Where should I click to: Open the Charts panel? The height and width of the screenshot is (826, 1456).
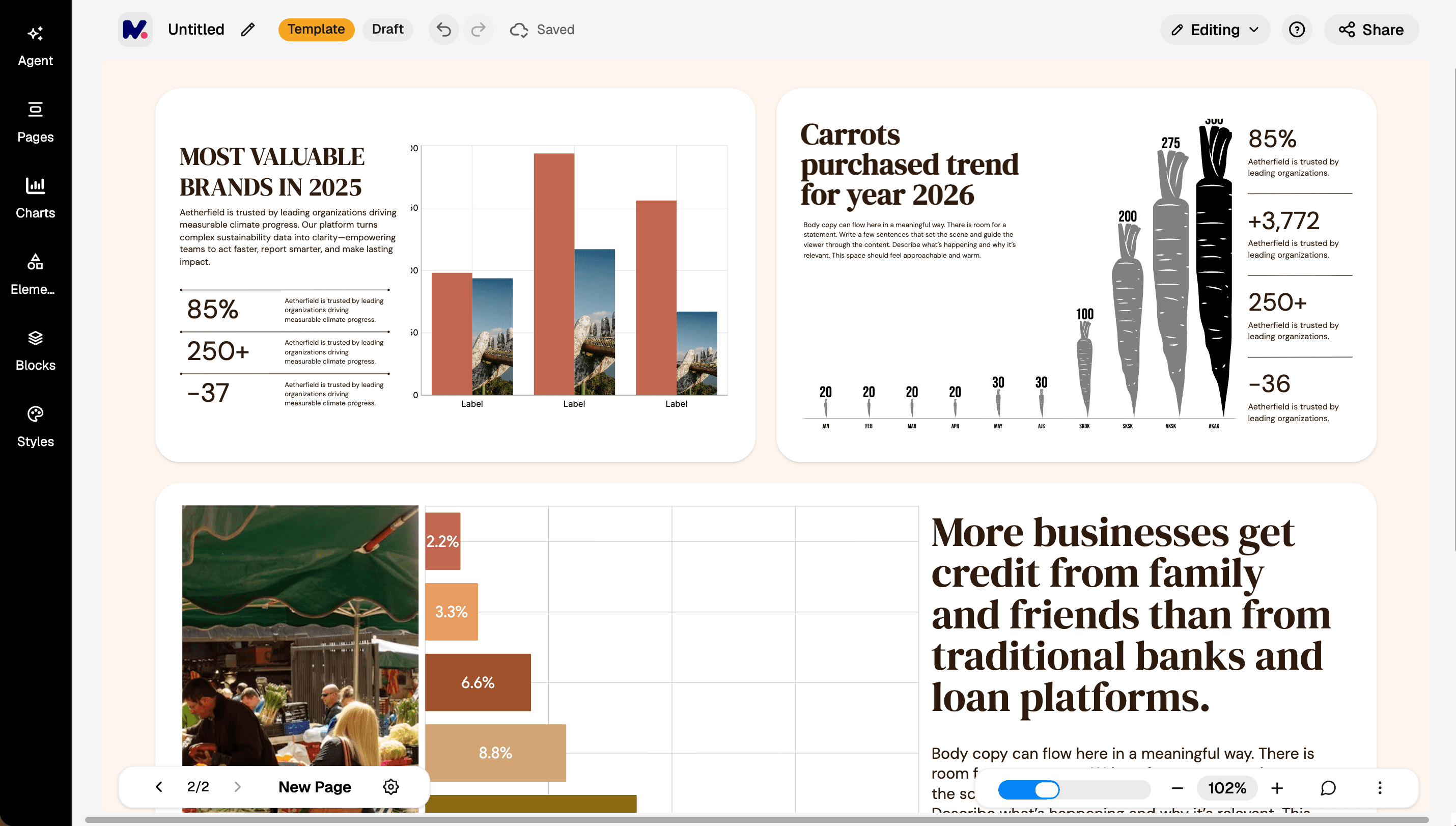pyautogui.click(x=35, y=198)
